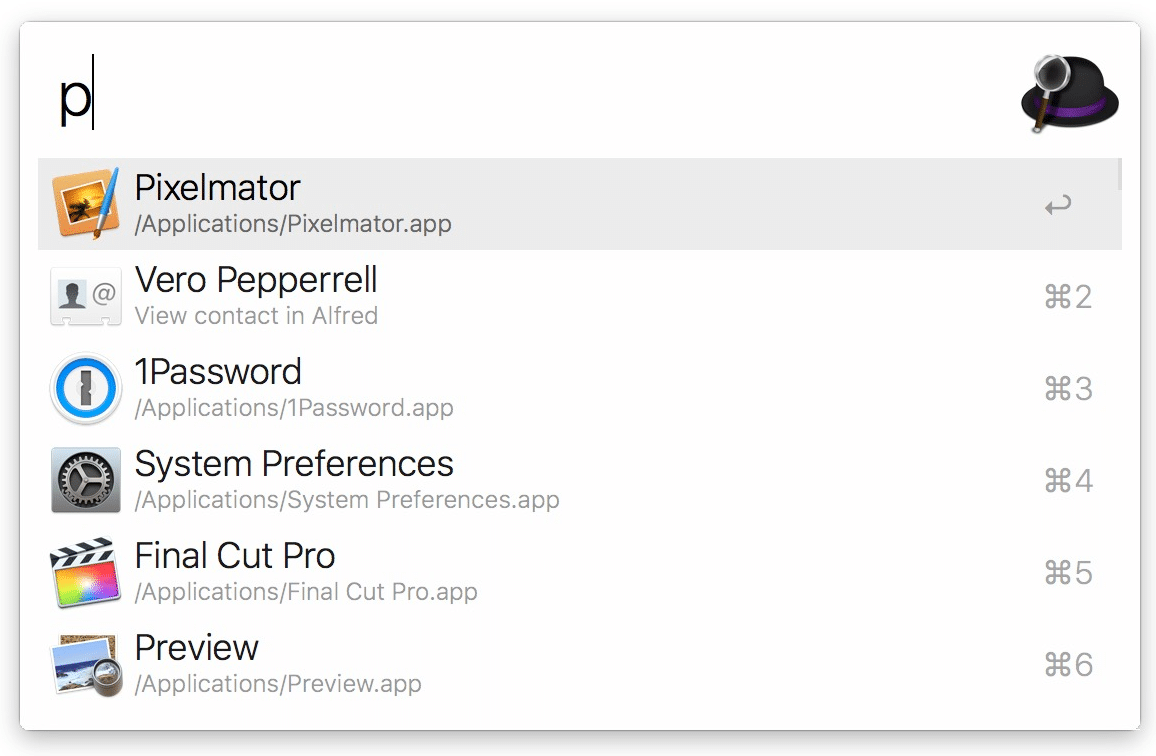Open Preview from the results list
Image resolution: width=1156 pixels, height=756 pixels.
tap(197, 648)
